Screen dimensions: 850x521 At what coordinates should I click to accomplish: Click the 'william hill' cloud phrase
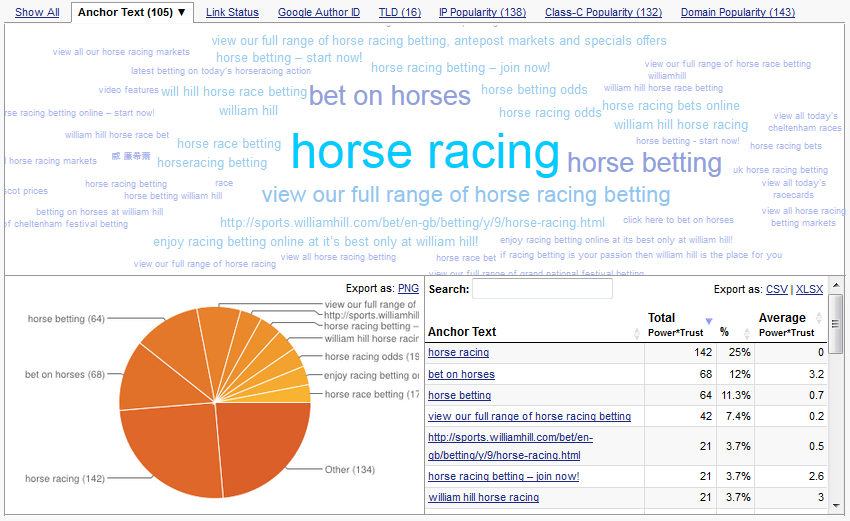[248, 111]
